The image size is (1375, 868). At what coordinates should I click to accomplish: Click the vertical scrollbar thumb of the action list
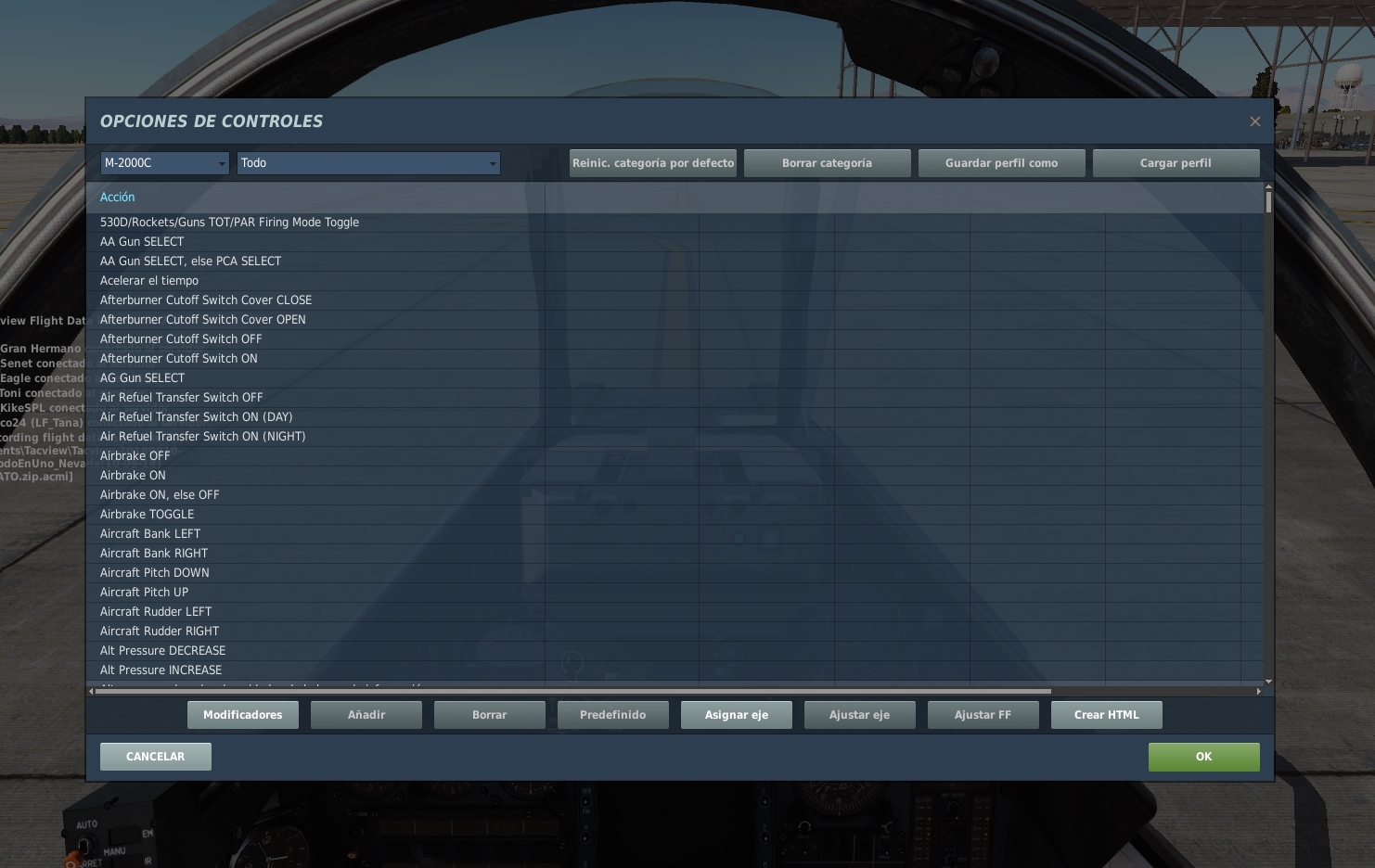coord(1268,201)
